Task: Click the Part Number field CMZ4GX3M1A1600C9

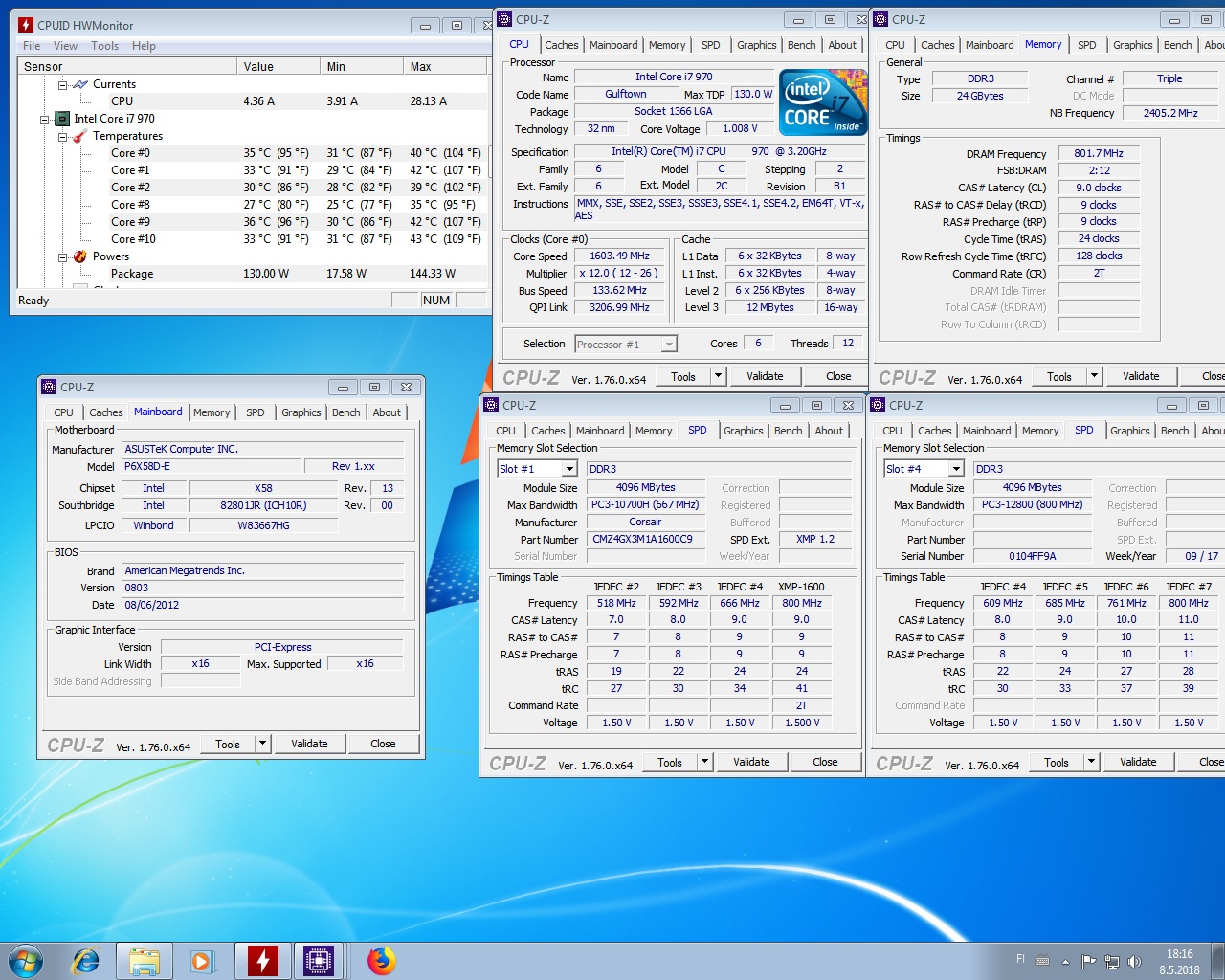Action: (645, 539)
